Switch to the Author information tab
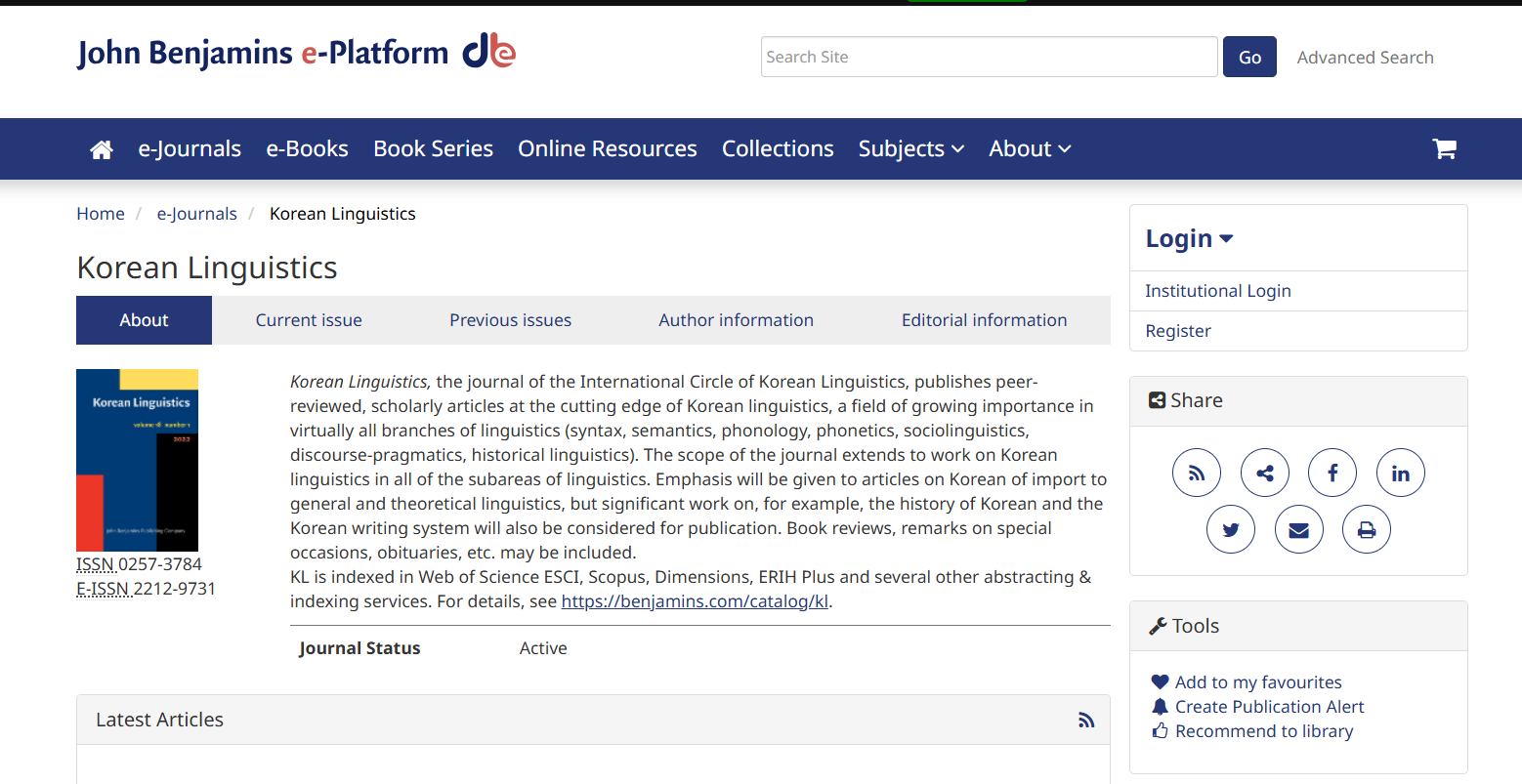 click(x=736, y=320)
